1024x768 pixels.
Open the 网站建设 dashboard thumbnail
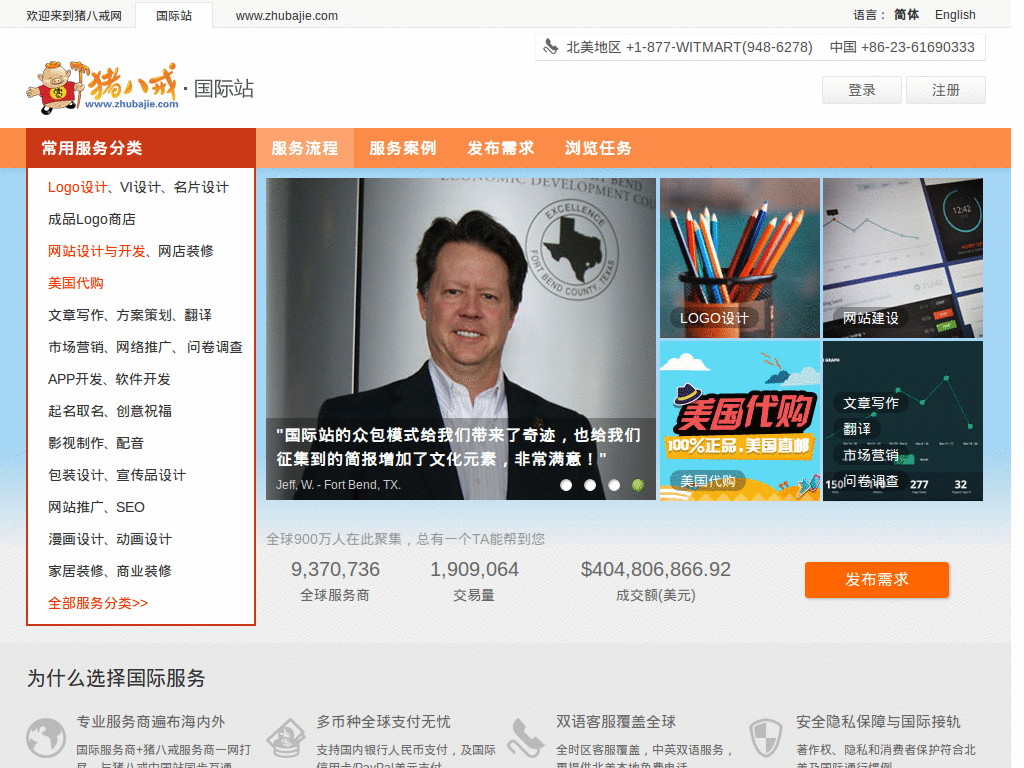click(903, 258)
